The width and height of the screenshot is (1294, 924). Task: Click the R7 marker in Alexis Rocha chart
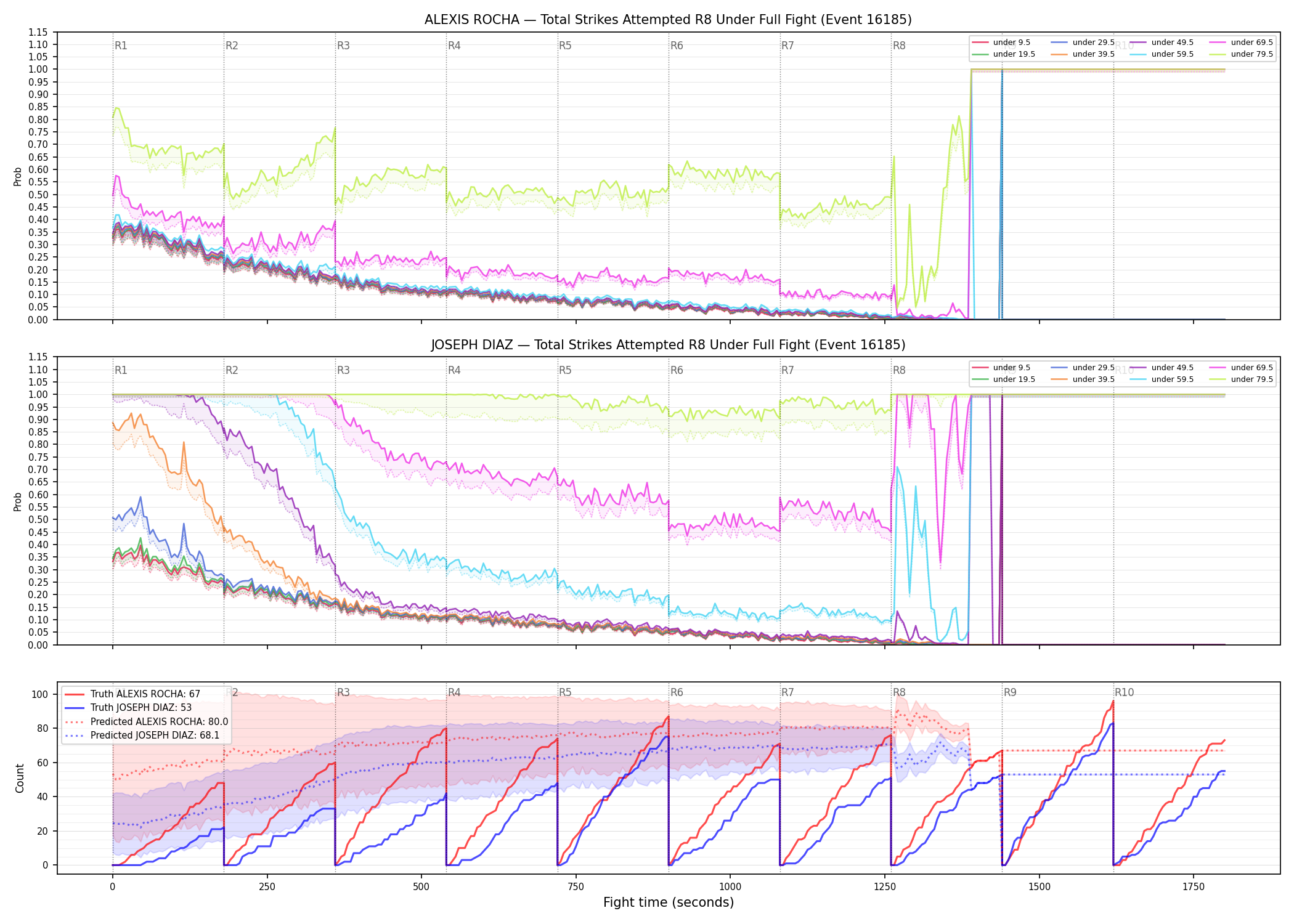[x=787, y=46]
